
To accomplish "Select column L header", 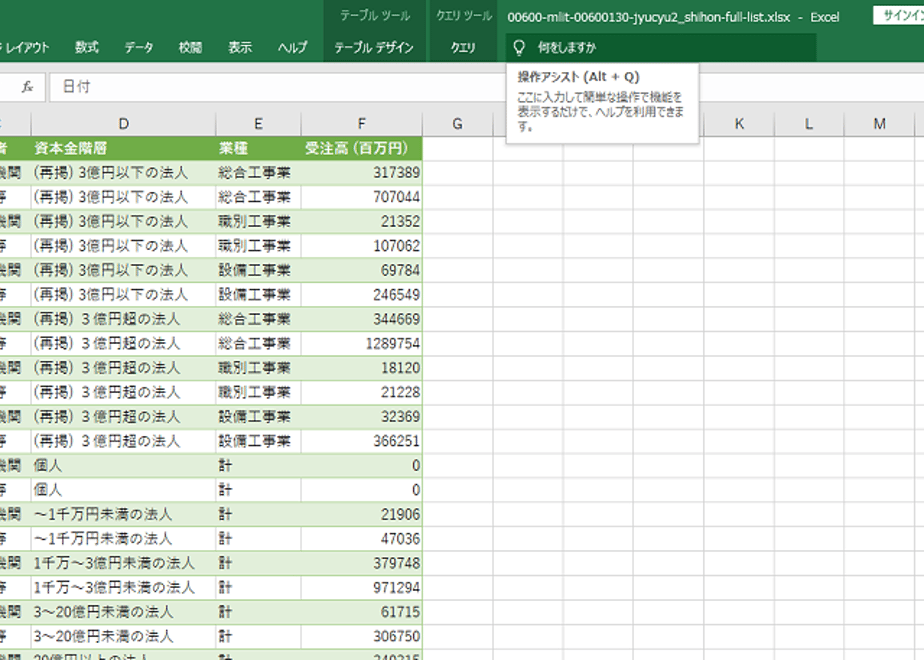I will 808,124.
